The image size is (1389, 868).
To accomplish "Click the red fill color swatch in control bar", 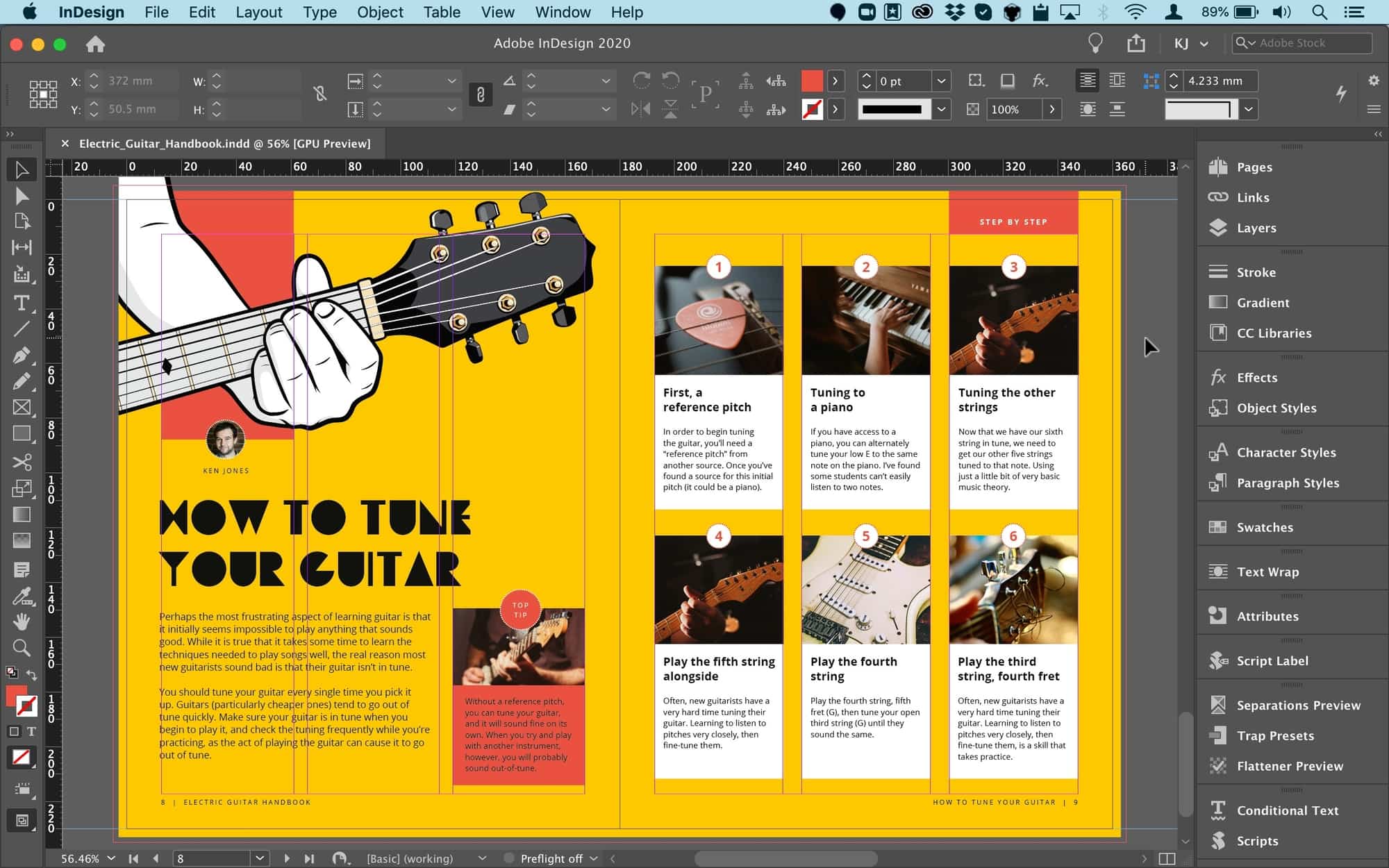I will pos(812,81).
